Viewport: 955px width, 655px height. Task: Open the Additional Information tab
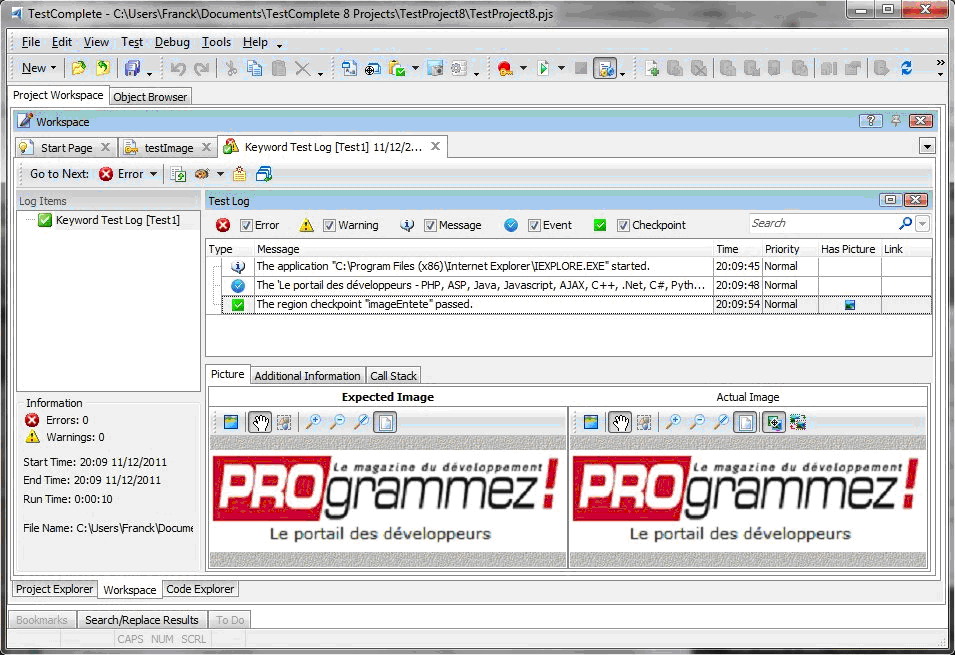(307, 376)
